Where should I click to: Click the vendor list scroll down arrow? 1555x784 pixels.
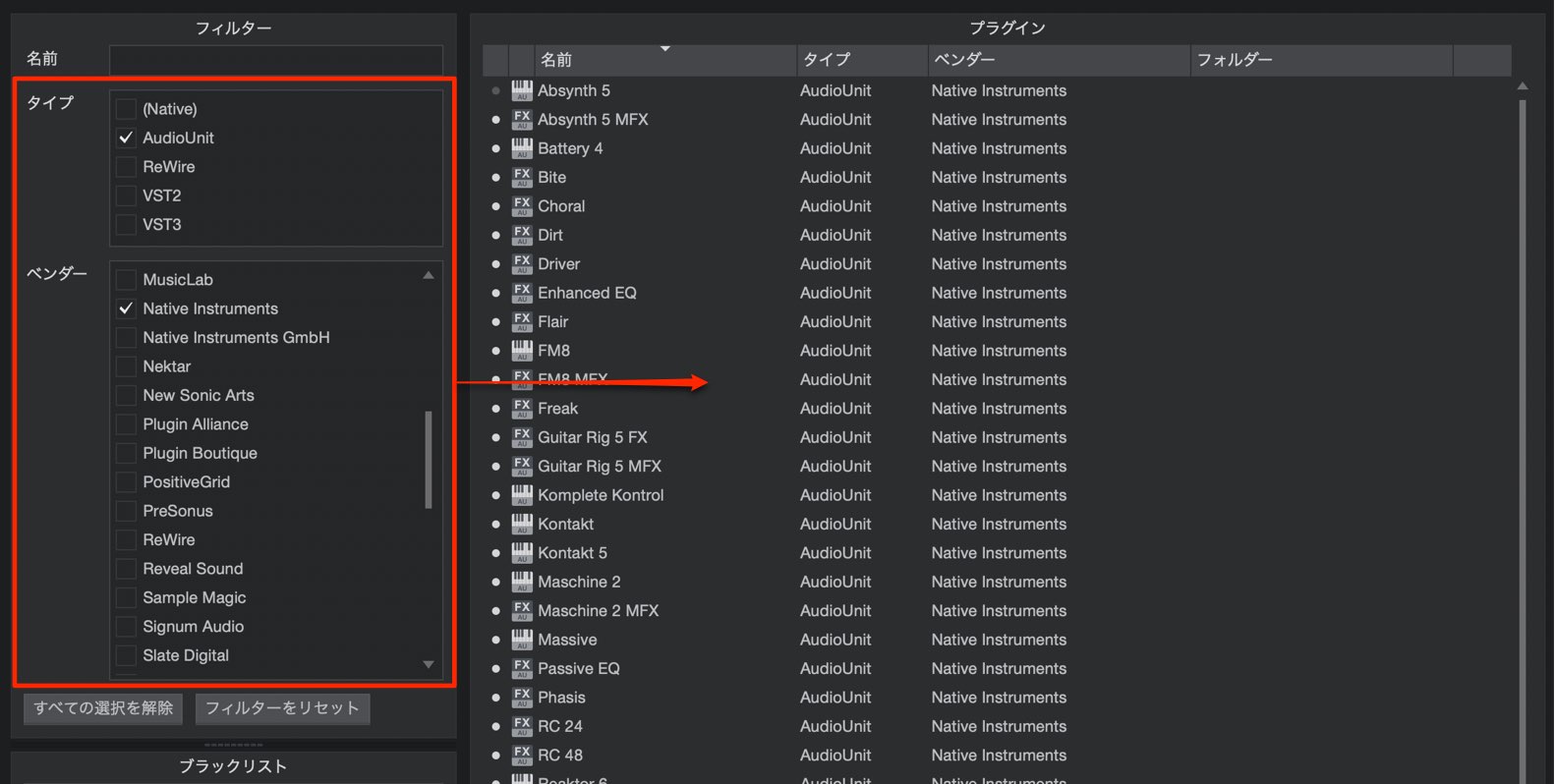429,665
